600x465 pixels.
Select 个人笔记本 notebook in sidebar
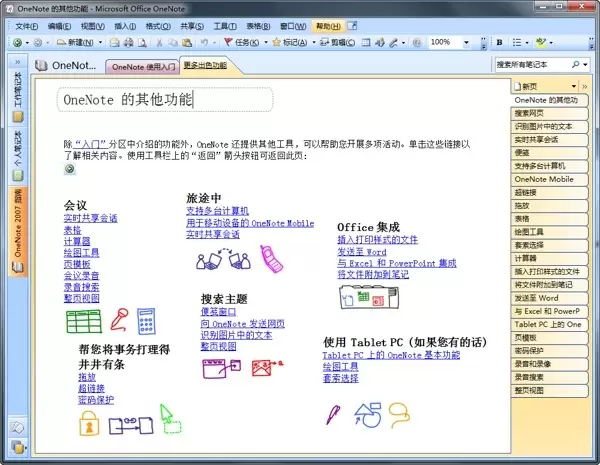click(18, 155)
